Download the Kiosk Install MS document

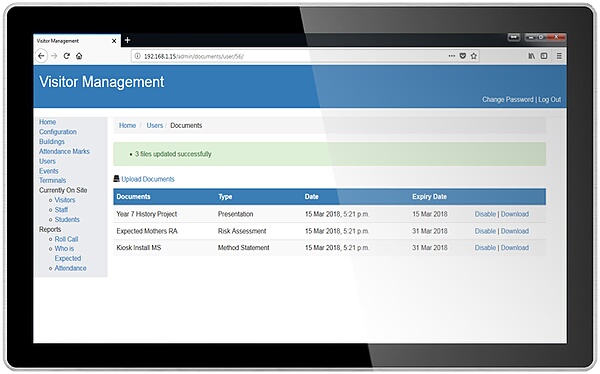[x=515, y=248]
